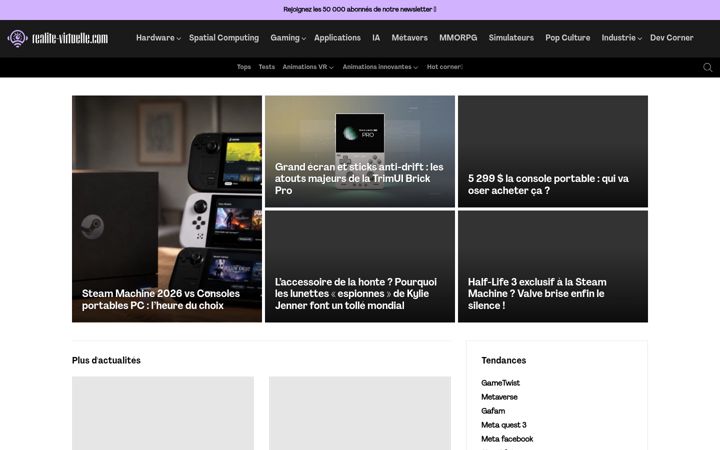Open the Tops submenu link
The height and width of the screenshot is (450, 720).
[x=244, y=67]
